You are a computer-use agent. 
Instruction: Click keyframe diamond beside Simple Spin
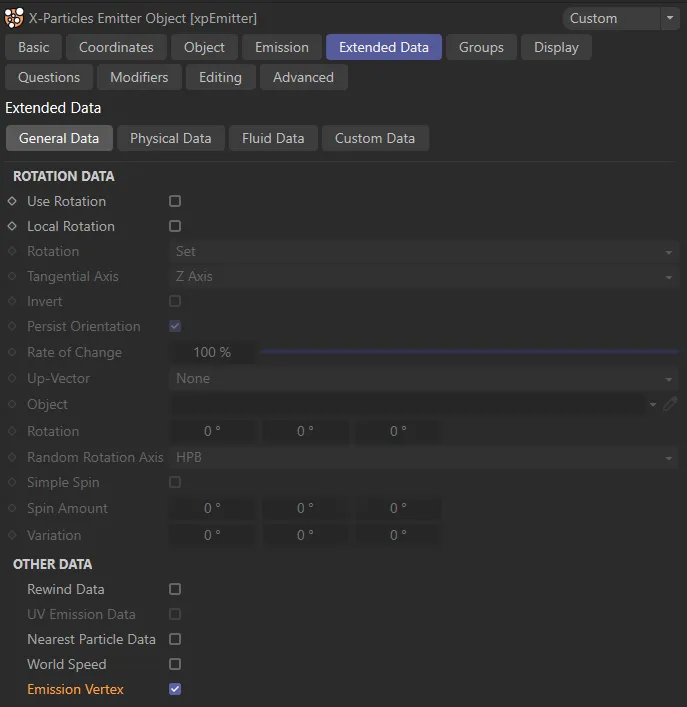pos(12,482)
